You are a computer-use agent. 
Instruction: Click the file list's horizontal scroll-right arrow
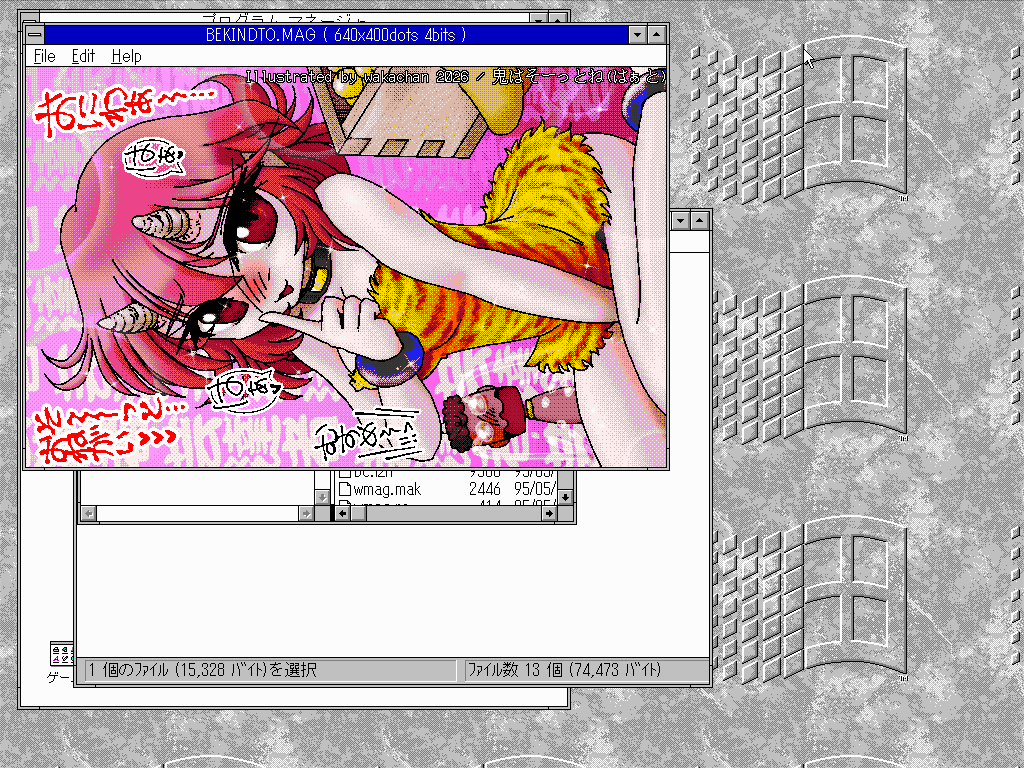pyautogui.click(x=549, y=513)
